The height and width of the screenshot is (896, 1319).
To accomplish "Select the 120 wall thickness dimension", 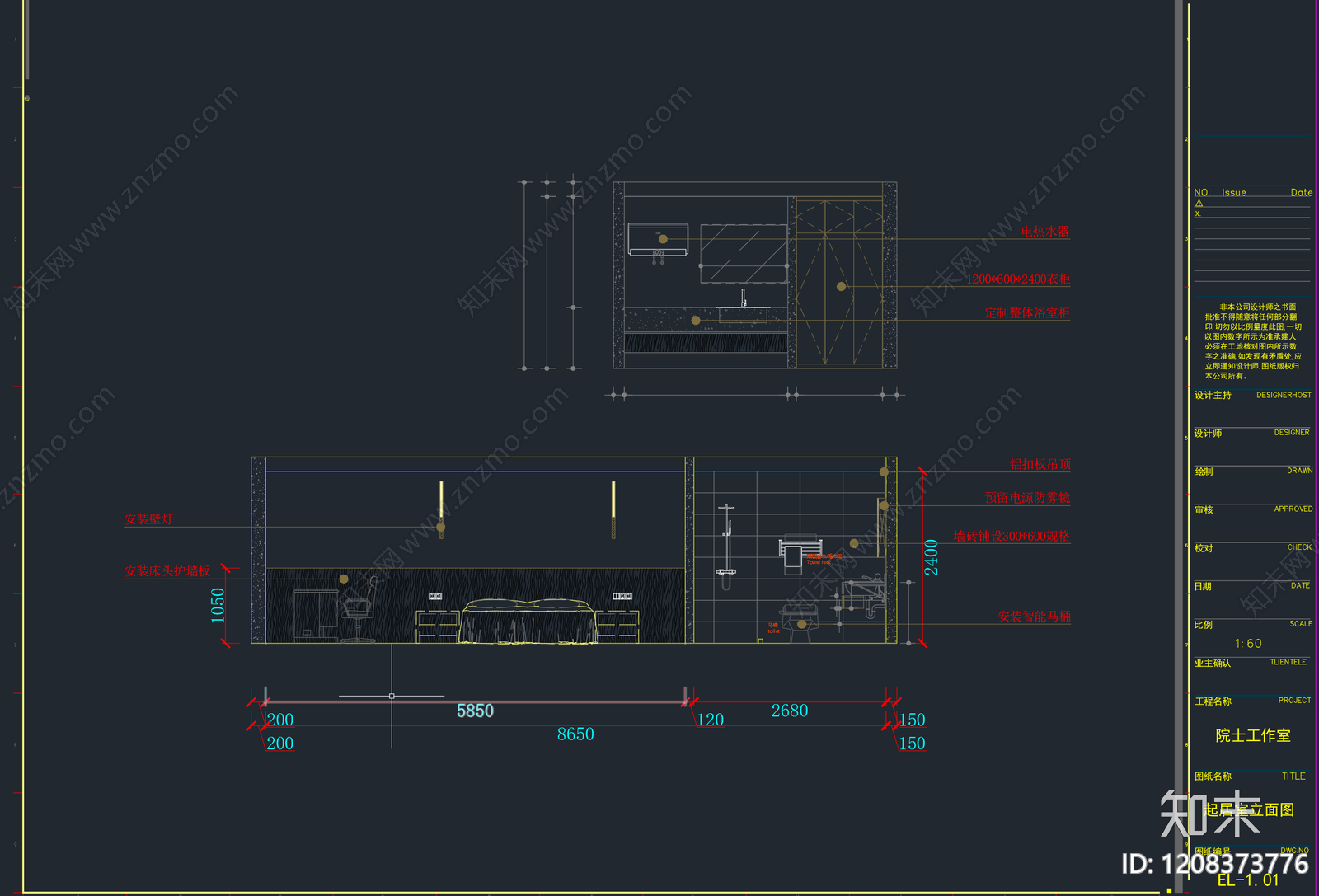I will (711, 720).
